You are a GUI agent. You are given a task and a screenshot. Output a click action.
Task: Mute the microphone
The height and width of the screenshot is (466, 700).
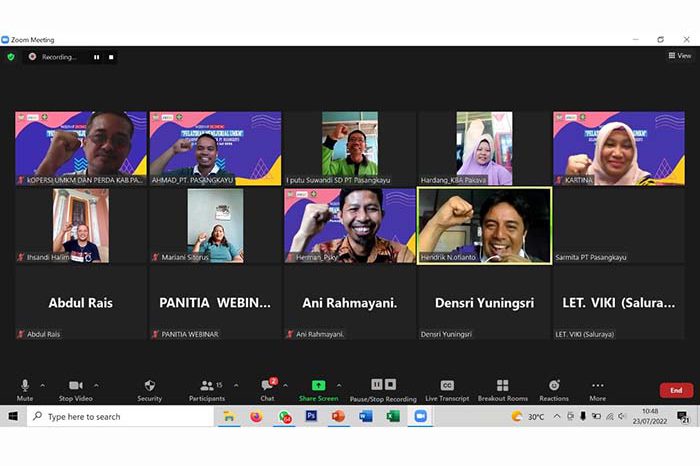[25, 389]
